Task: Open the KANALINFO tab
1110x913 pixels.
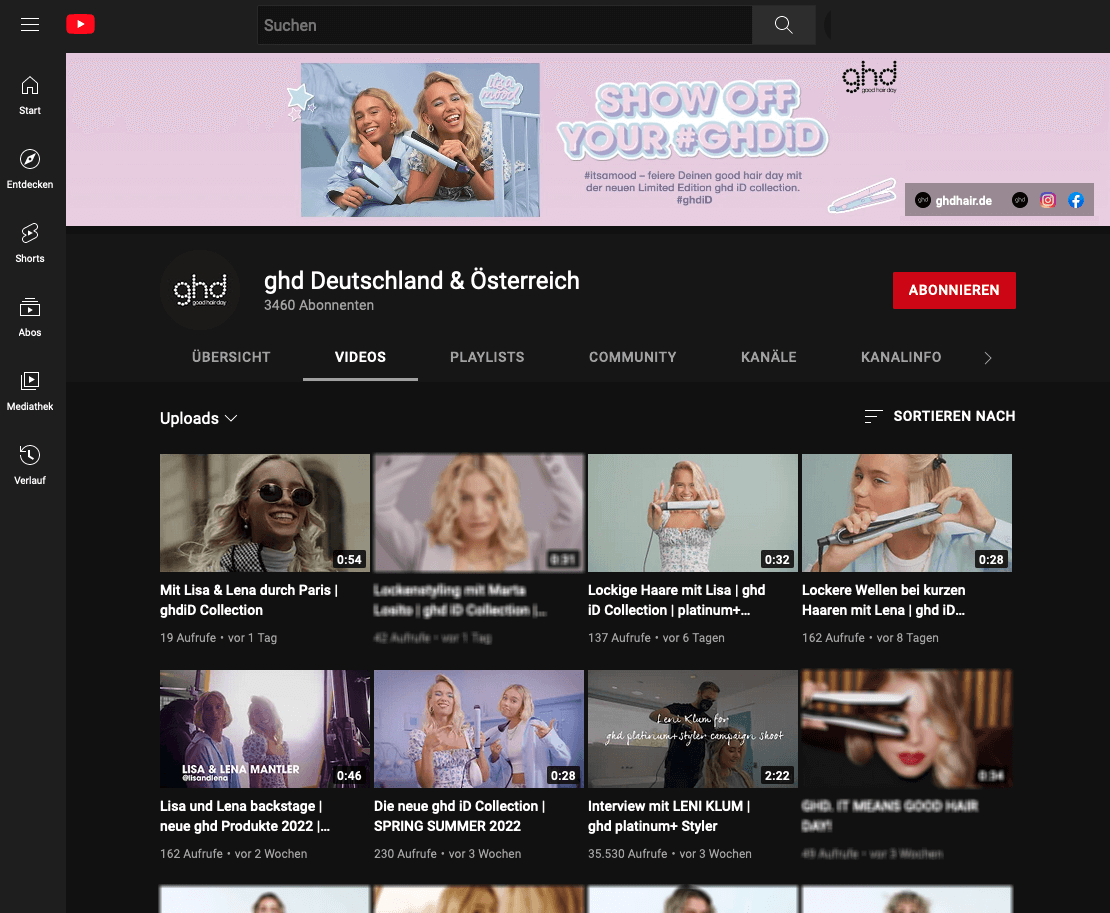Action: click(x=901, y=357)
